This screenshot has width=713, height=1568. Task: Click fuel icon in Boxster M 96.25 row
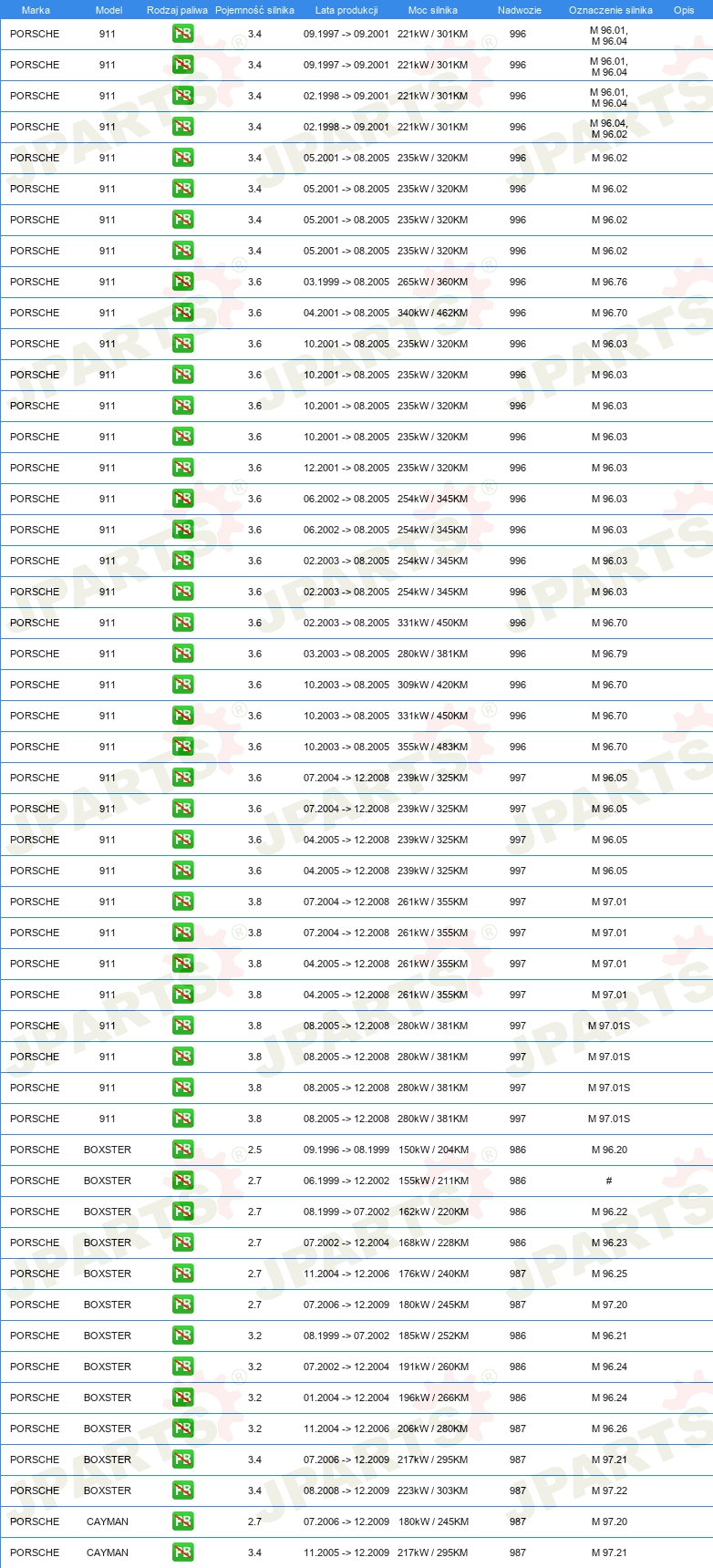click(x=182, y=1274)
